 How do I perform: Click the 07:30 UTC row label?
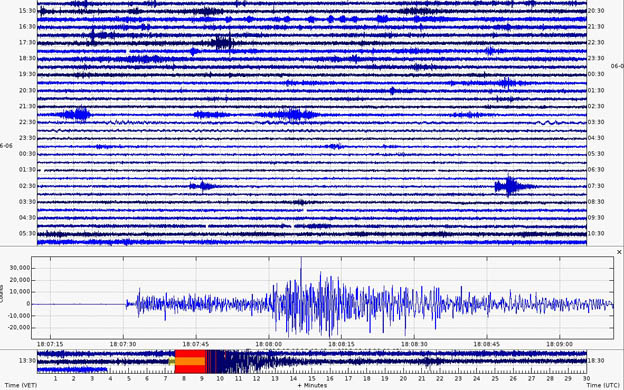coord(596,186)
